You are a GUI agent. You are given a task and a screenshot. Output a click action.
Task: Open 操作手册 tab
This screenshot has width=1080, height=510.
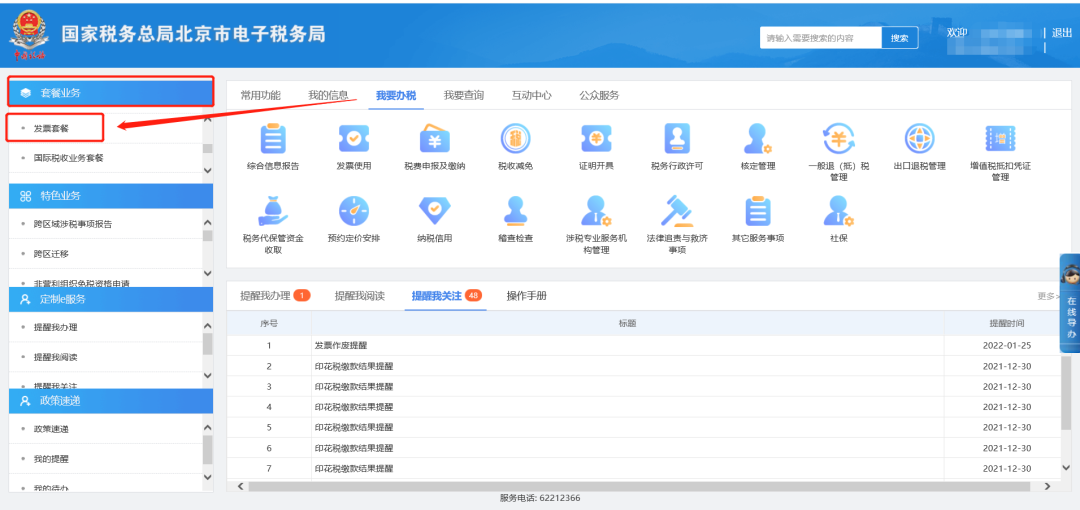[527, 296]
